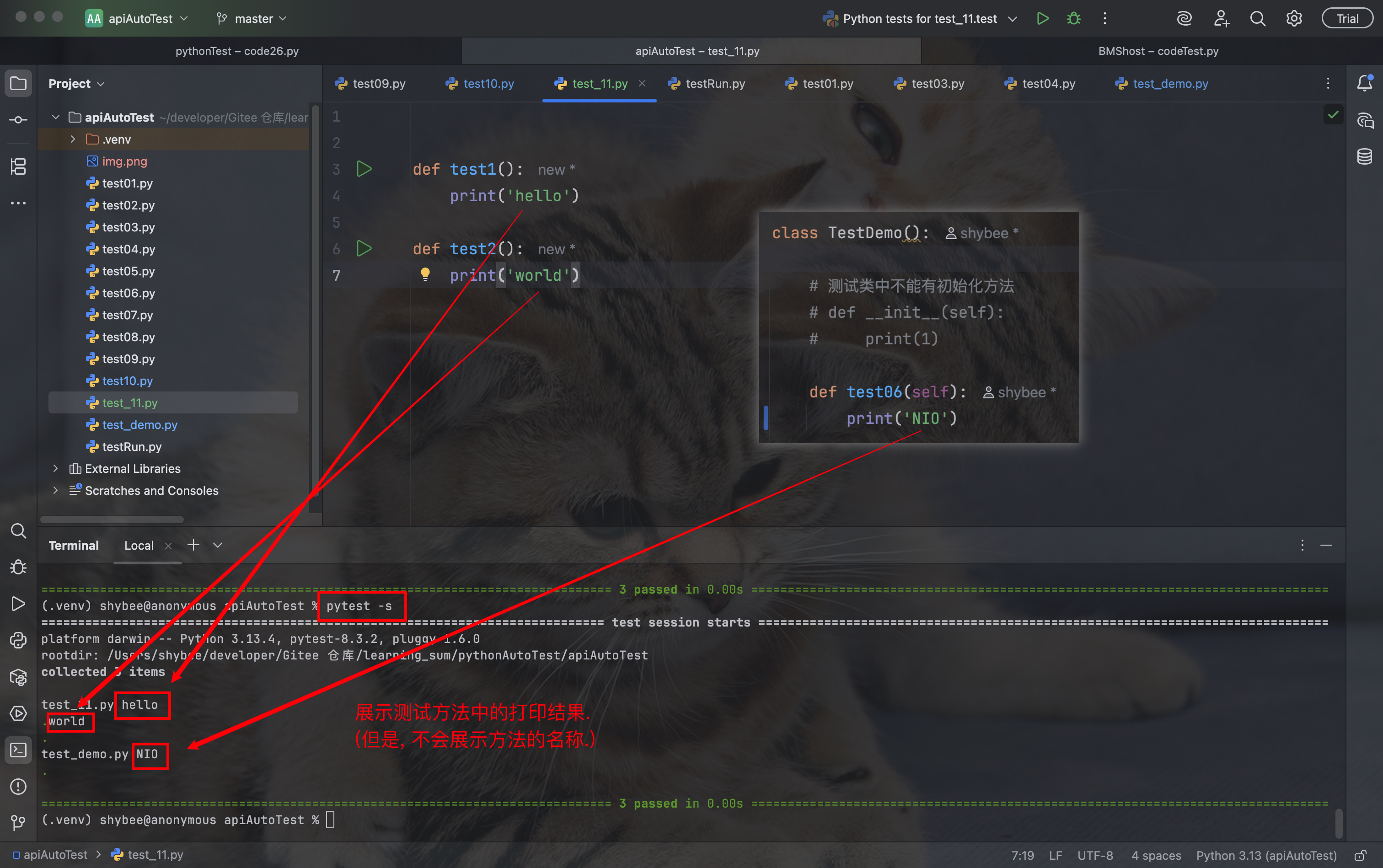Open the Python Packages tool window
The image size is (1383, 868).
(x=18, y=677)
